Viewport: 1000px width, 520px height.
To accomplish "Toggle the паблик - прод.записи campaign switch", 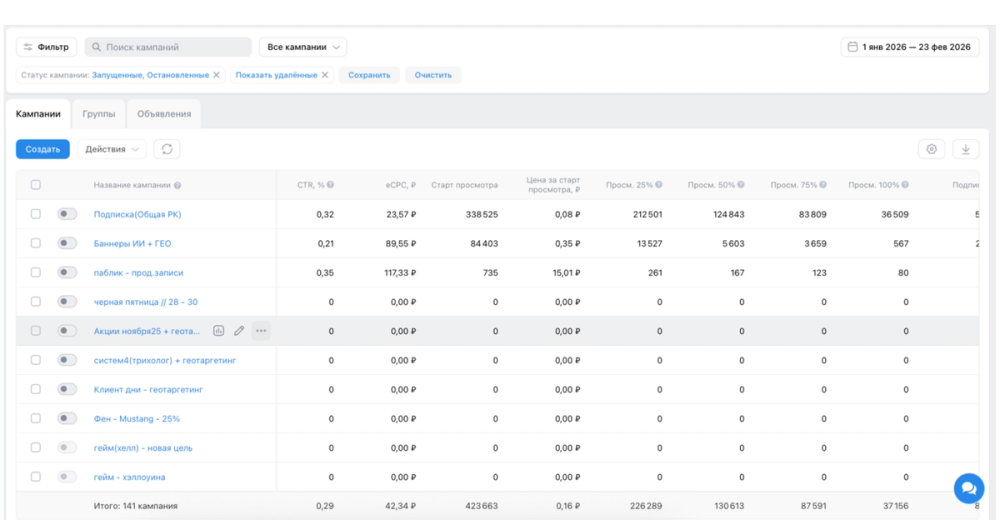I will [67, 272].
